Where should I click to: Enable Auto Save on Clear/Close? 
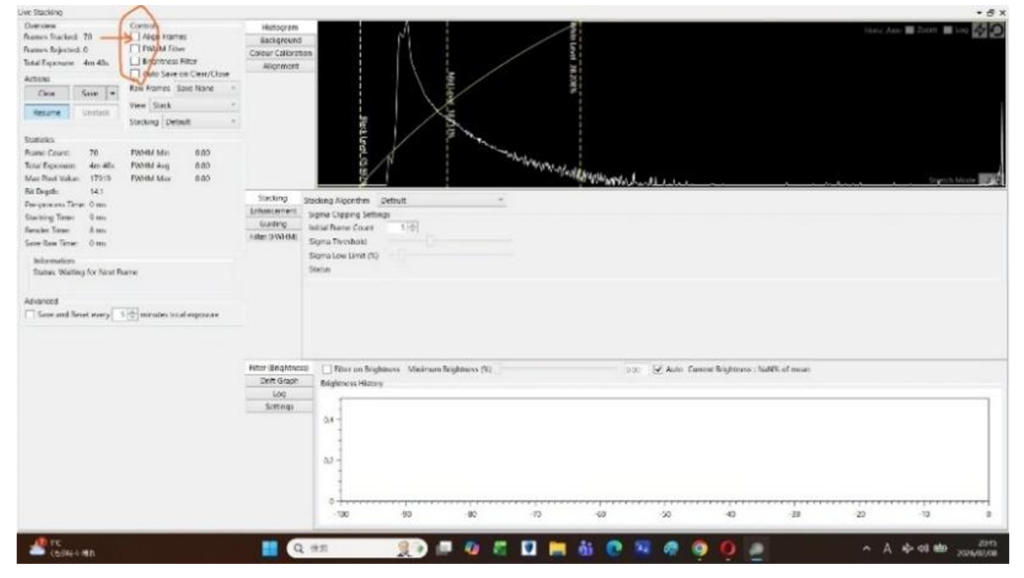coord(135,73)
